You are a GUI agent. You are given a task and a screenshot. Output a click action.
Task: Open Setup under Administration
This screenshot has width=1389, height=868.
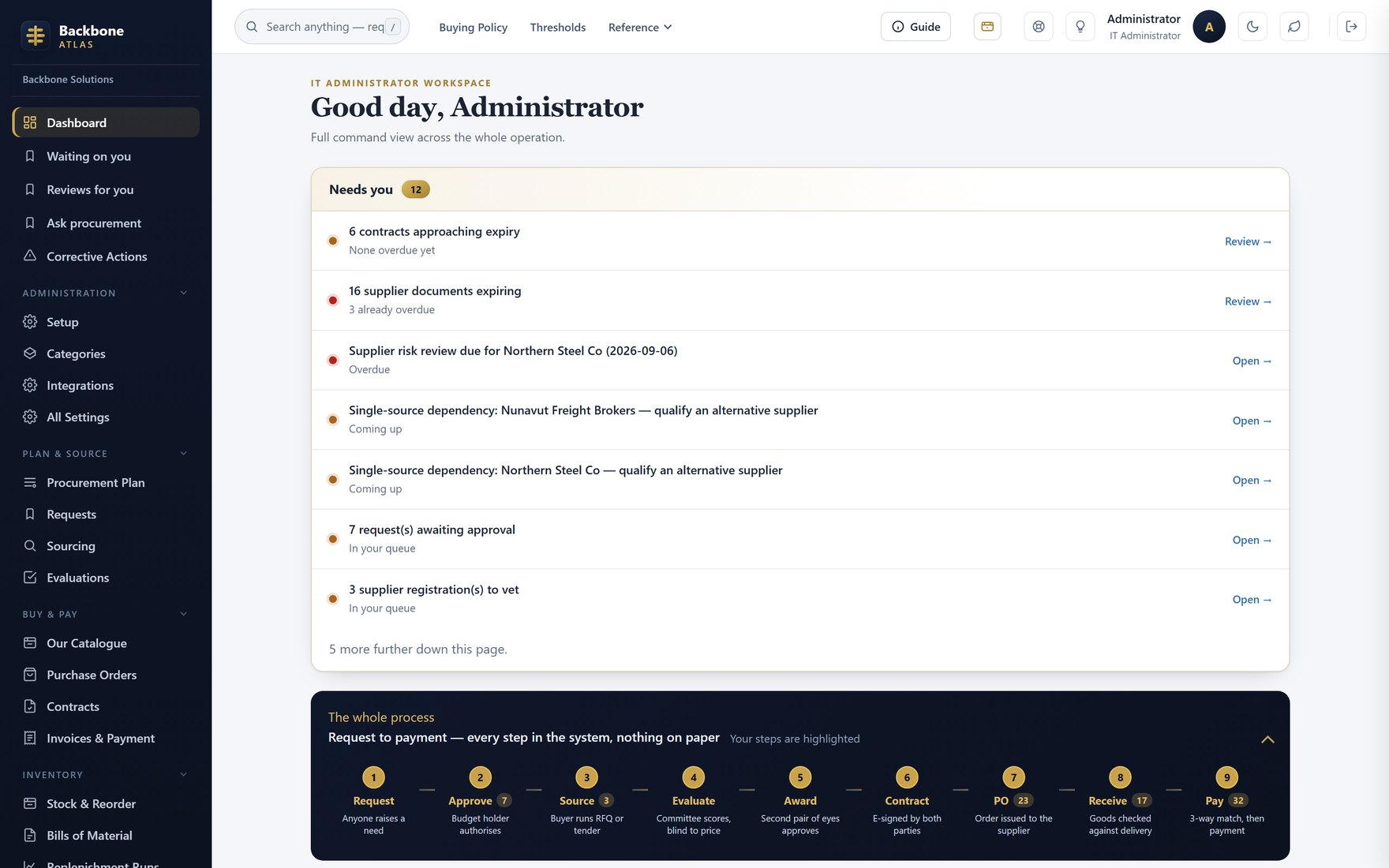pyautogui.click(x=106, y=322)
